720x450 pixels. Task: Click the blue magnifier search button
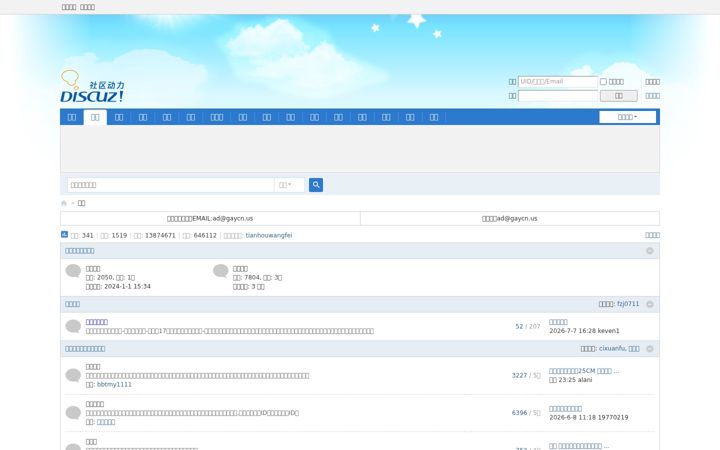coord(316,185)
